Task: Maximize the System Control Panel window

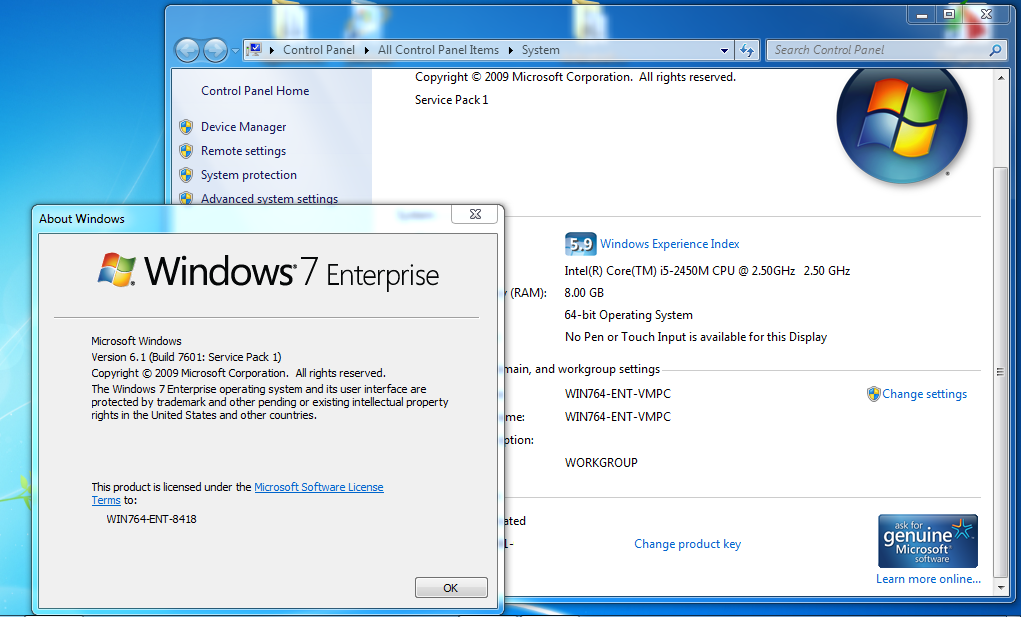Action: tap(949, 15)
